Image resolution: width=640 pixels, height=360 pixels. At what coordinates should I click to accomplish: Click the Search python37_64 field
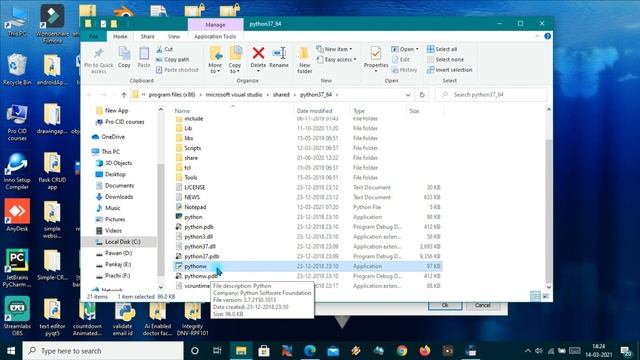click(491, 95)
